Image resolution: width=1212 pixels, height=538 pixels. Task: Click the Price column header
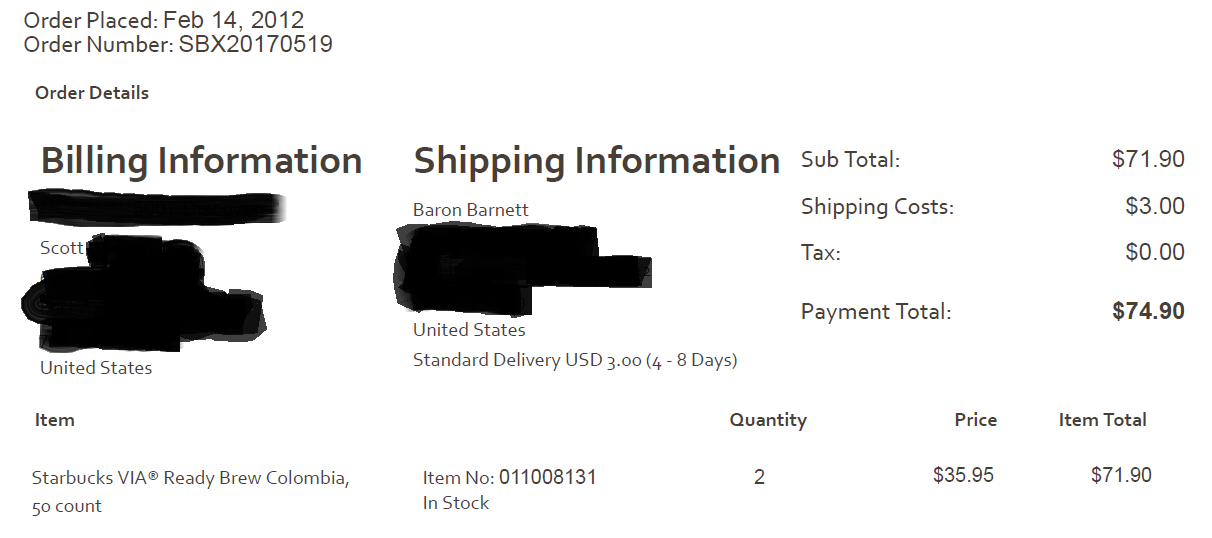coord(976,420)
